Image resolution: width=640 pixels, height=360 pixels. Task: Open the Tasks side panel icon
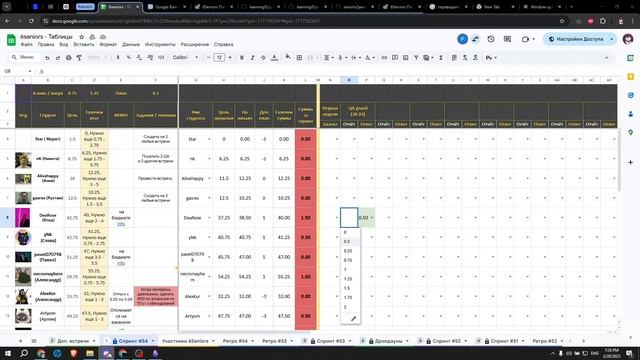point(631,95)
